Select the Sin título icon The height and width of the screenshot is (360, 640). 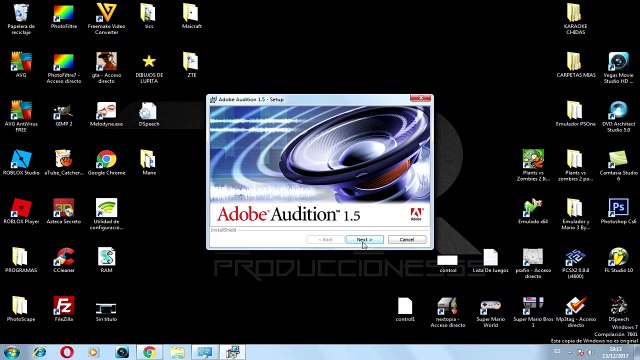coord(107,311)
